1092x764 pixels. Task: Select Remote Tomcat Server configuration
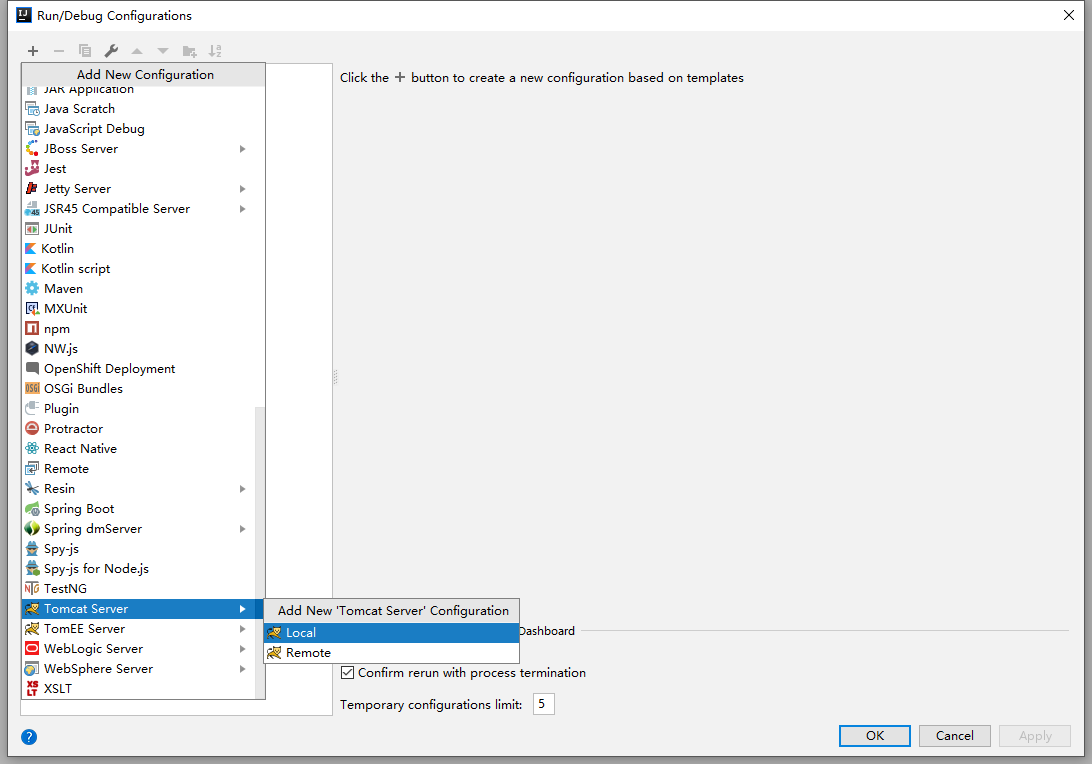(391, 653)
